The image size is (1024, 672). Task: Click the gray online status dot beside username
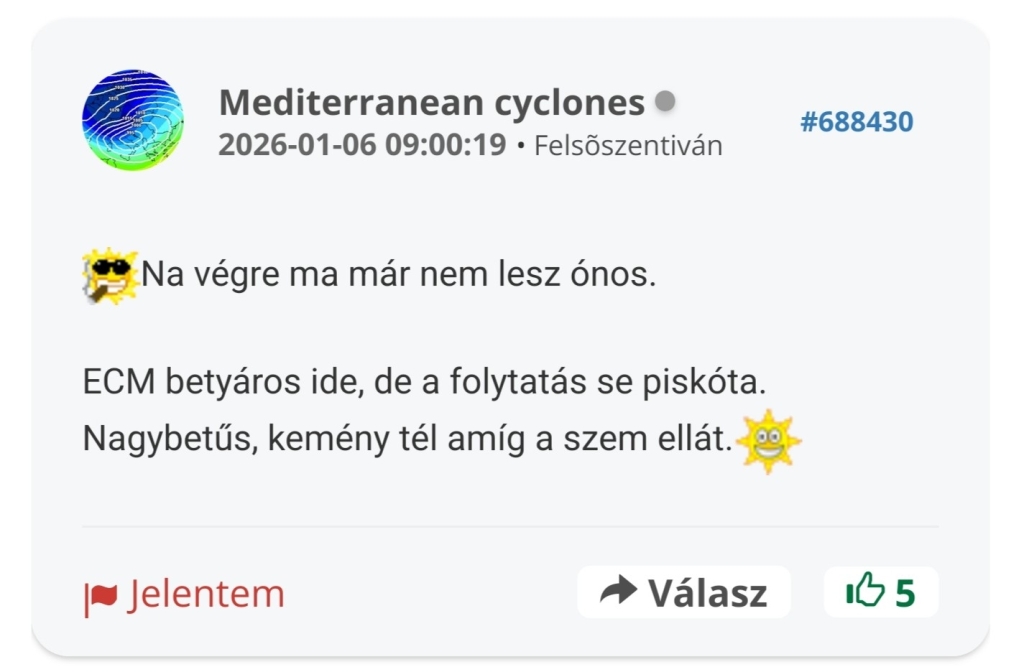(x=663, y=100)
